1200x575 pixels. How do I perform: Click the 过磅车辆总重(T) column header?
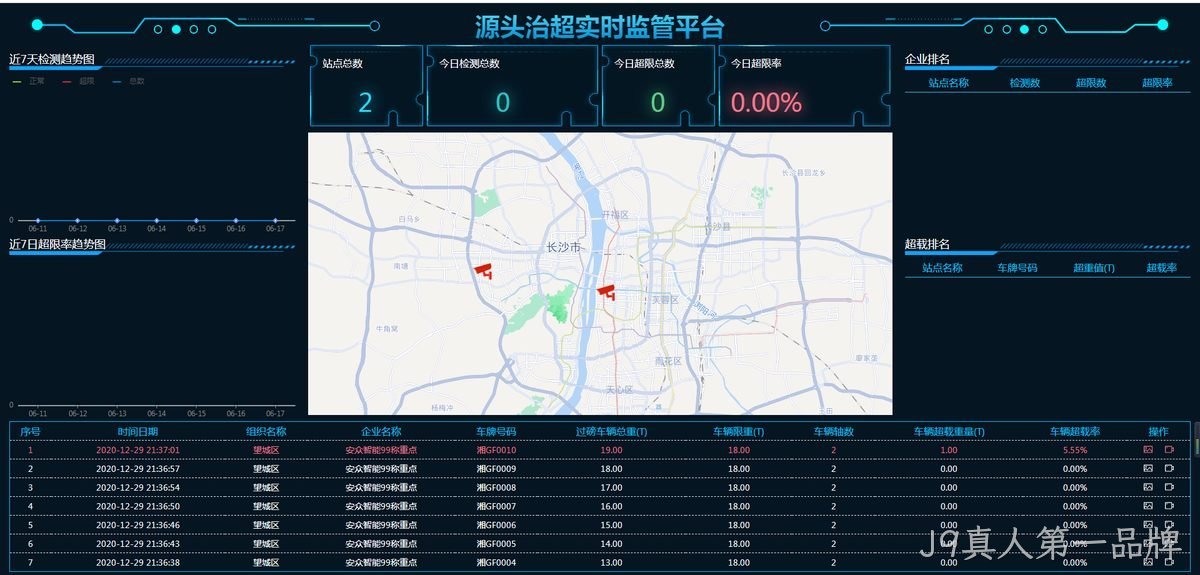(612, 432)
